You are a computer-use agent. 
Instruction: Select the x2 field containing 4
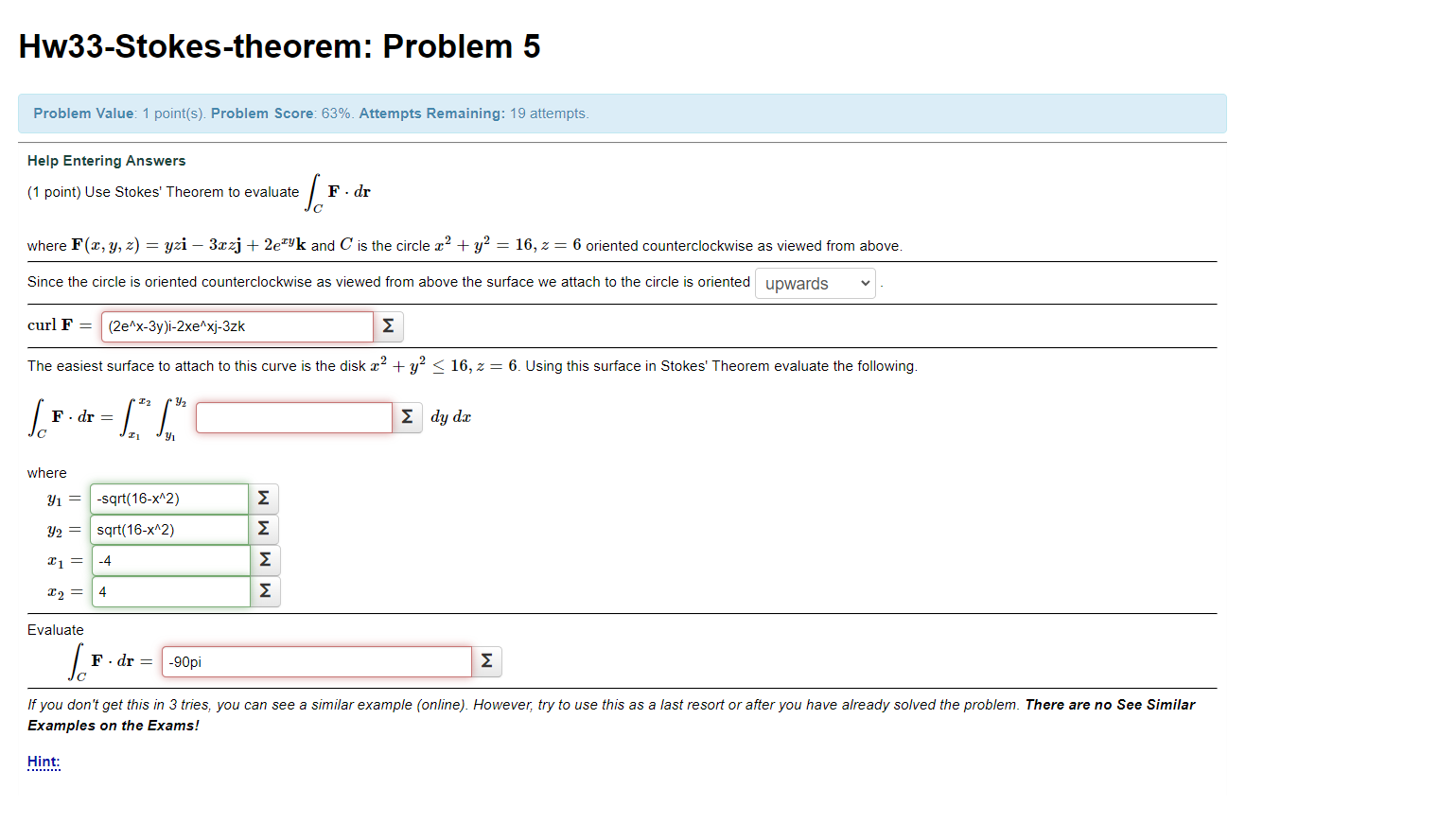click(169, 591)
